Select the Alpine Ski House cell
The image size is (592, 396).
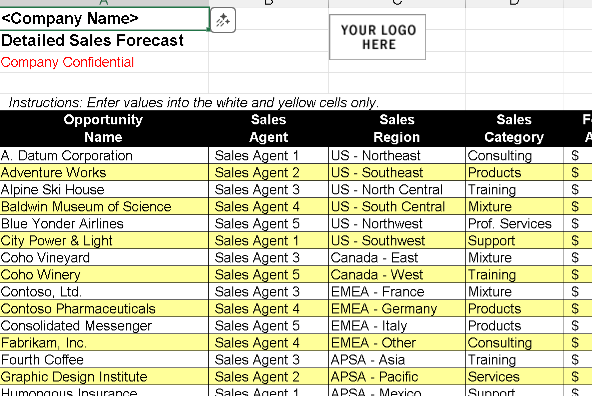tap(104, 189)
